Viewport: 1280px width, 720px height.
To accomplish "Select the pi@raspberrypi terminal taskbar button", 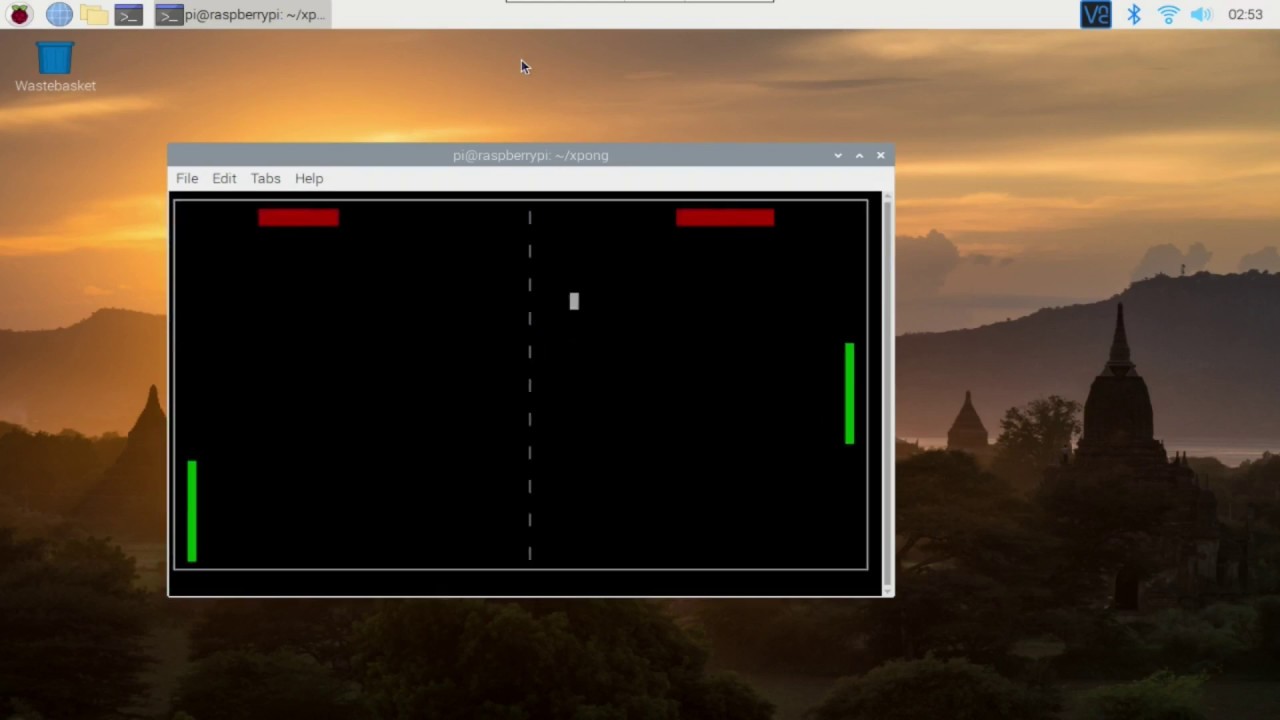I will coord(241,14).
